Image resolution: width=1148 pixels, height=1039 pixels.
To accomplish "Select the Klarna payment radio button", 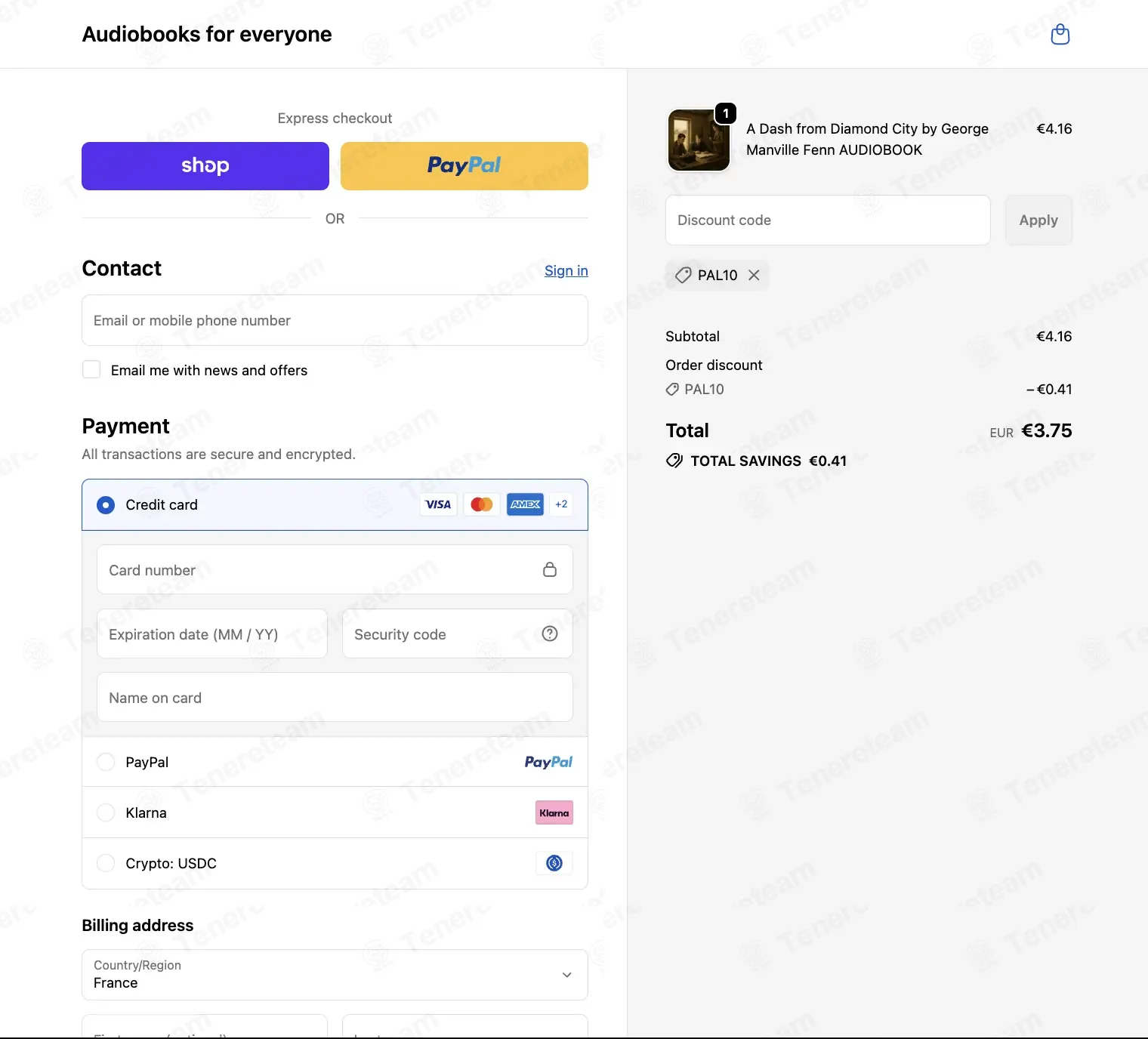I will click(x=106, y=812).
